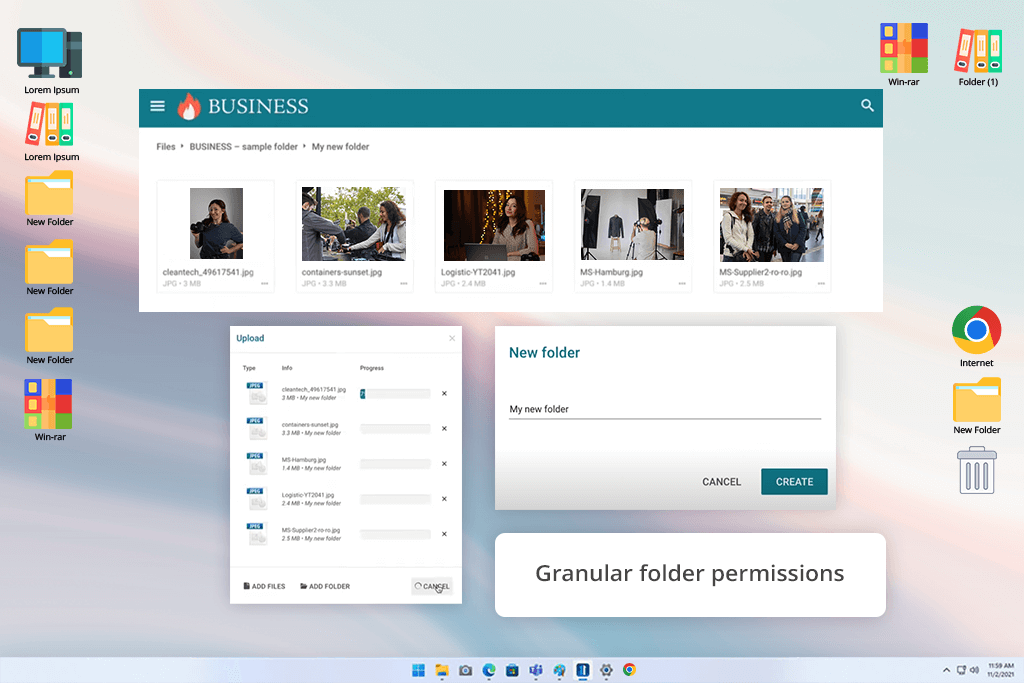Open the Paint app from taskbar
1024x683 pixels.
(x=560, y=670)
